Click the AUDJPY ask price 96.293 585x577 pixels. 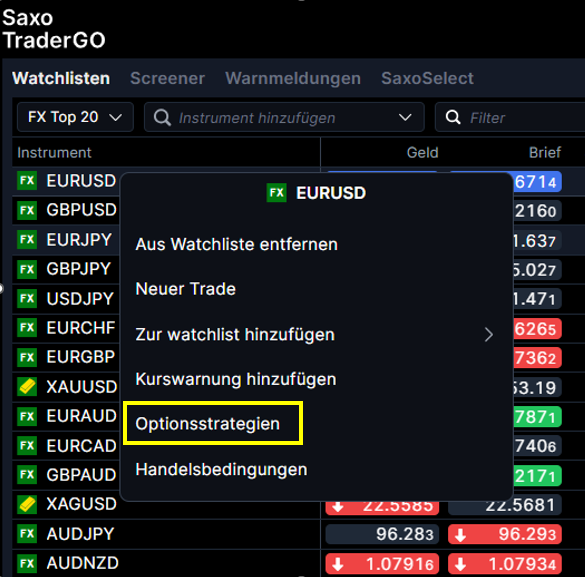505,534
